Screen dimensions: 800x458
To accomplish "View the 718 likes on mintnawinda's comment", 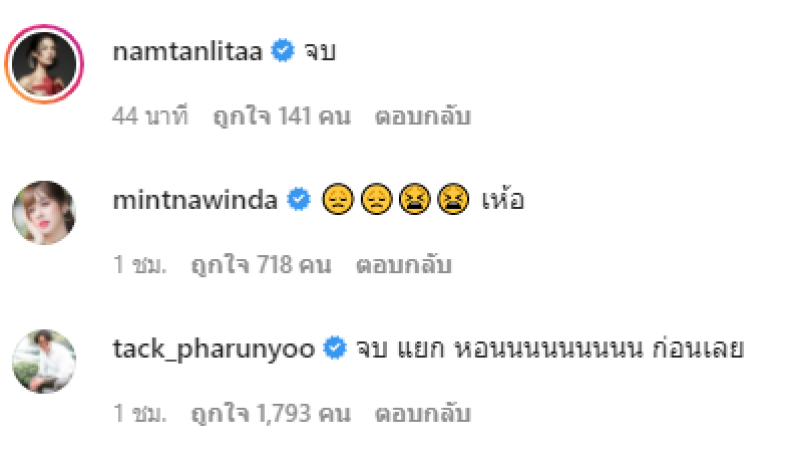I will 261,265.
